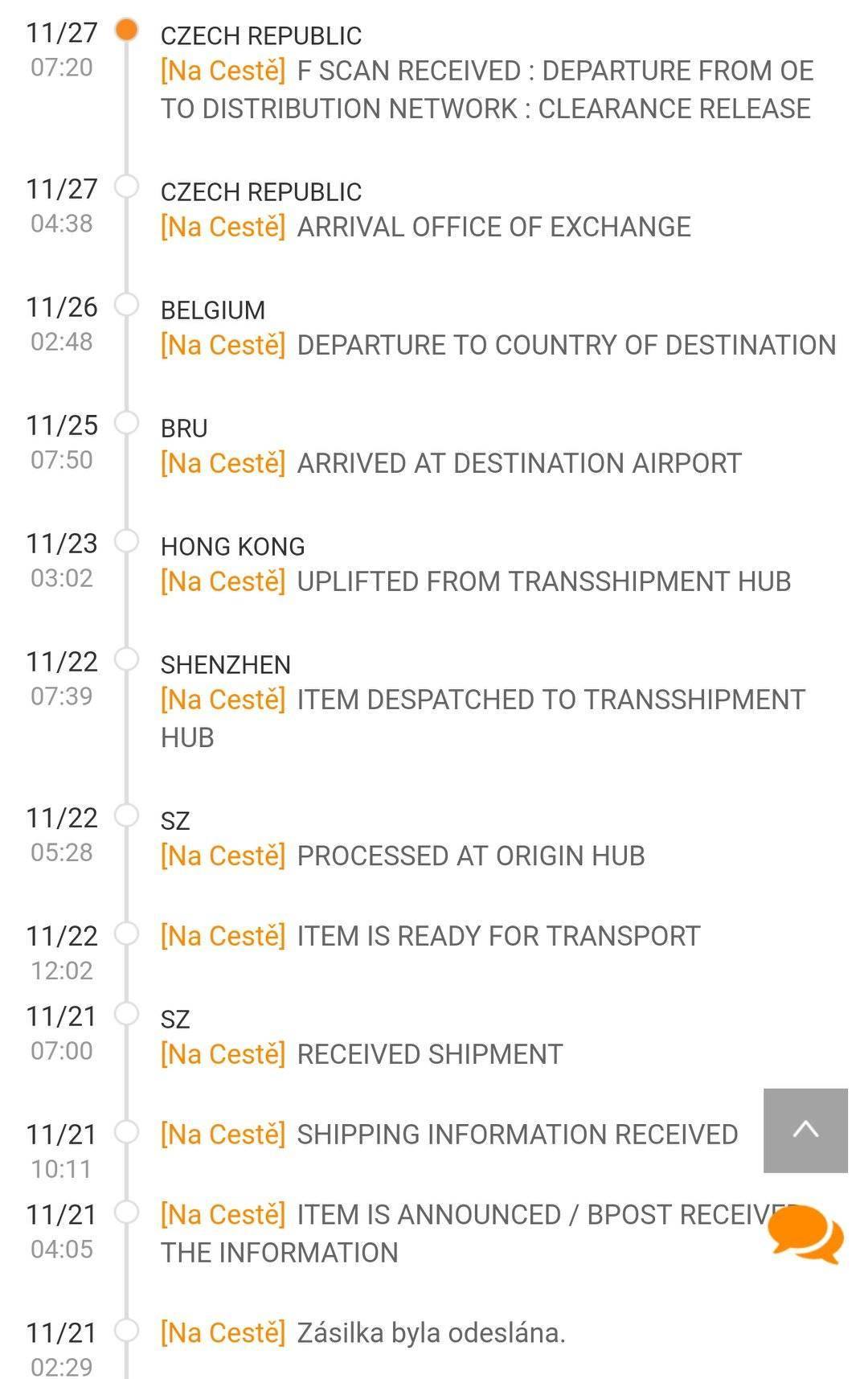This screenshot has height=1379, width=868.
Task: Click timeline dot beside SHENZHEN entry
Action: pos(126,659)
